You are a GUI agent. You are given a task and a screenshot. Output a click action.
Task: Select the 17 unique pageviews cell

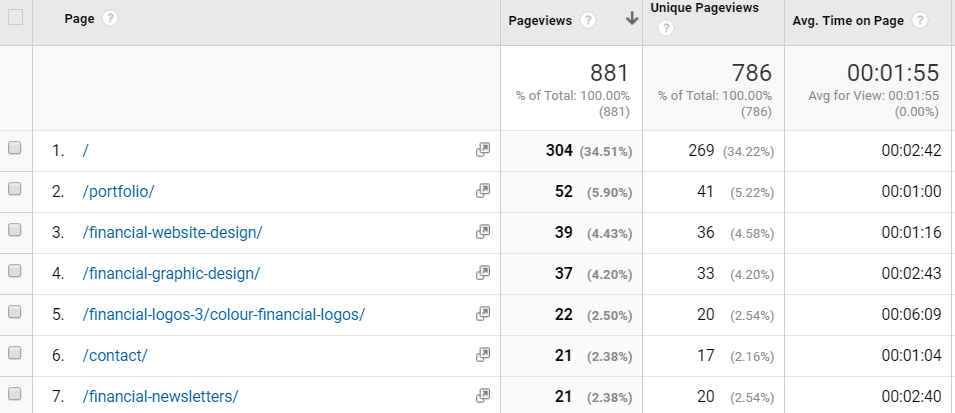coord(705,355)
